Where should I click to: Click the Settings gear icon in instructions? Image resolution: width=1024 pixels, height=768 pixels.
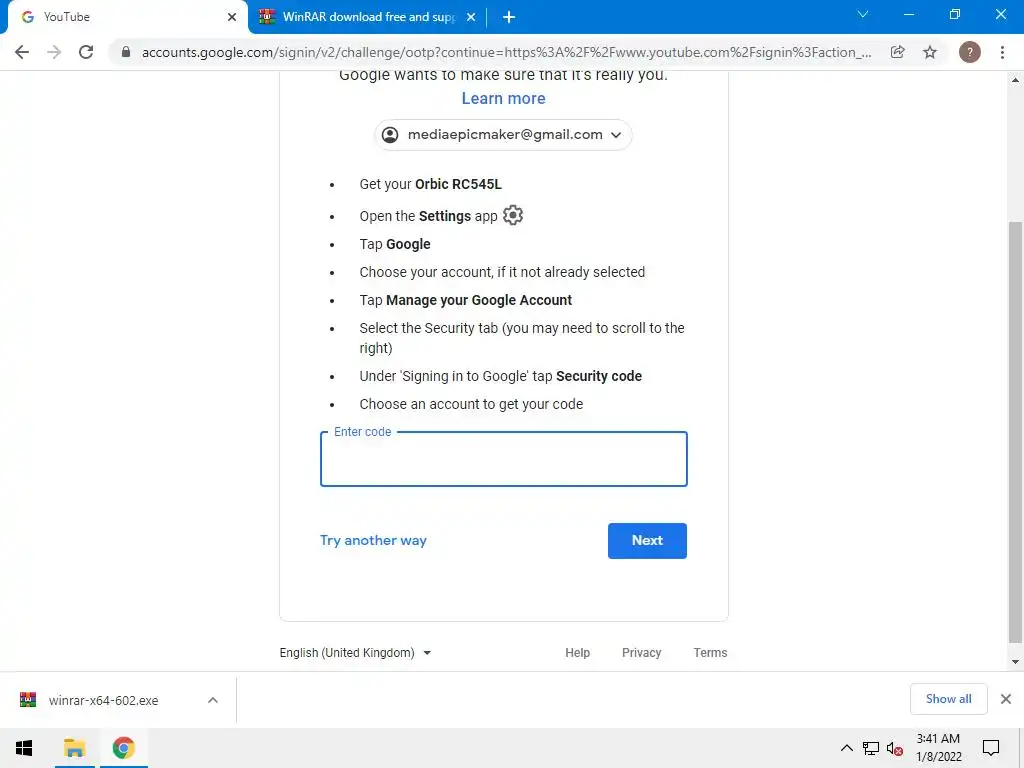coord(513,215)
